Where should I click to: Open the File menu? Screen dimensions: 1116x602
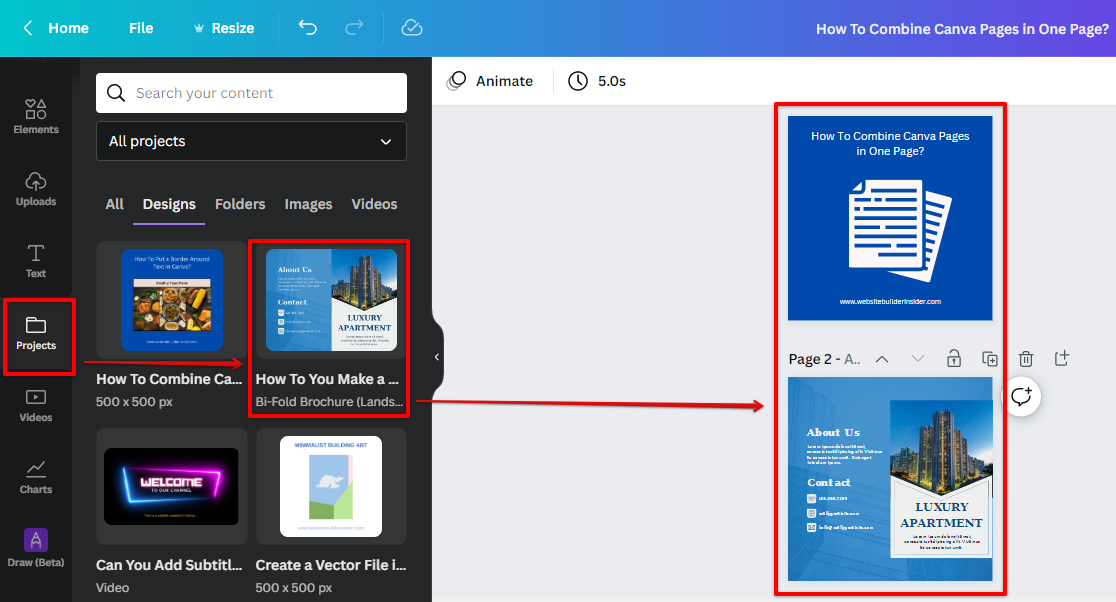(141, 28)
